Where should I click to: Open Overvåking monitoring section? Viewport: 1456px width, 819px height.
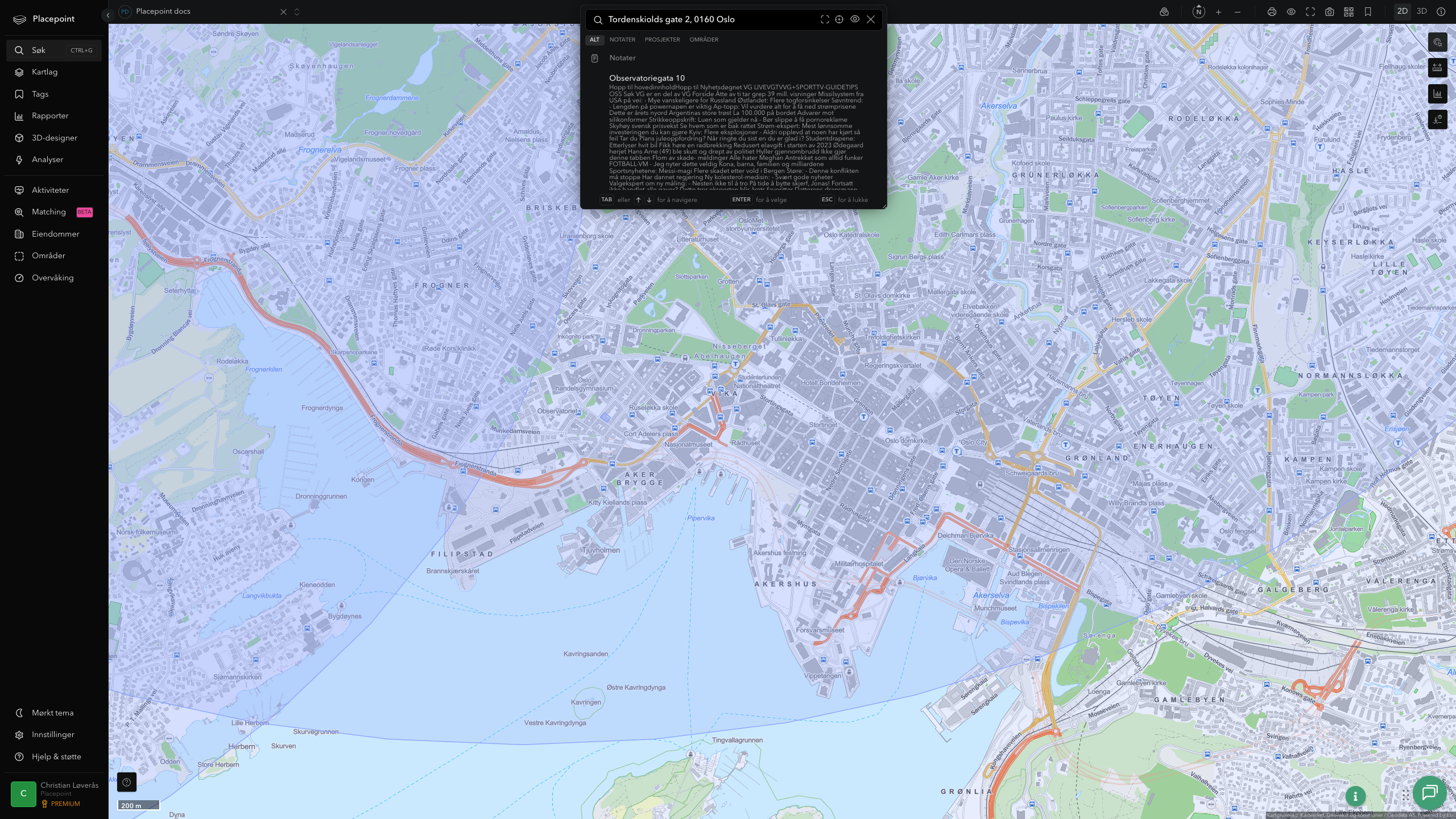pyautogui.click(x=53, y=278)
